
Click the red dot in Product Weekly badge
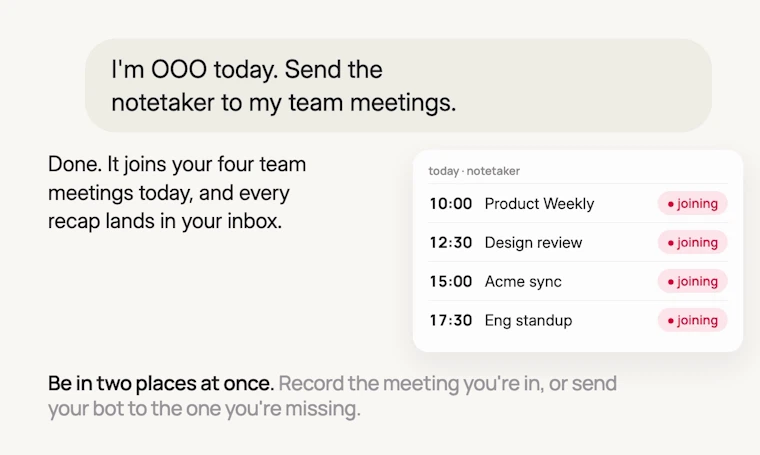(671, 204)
